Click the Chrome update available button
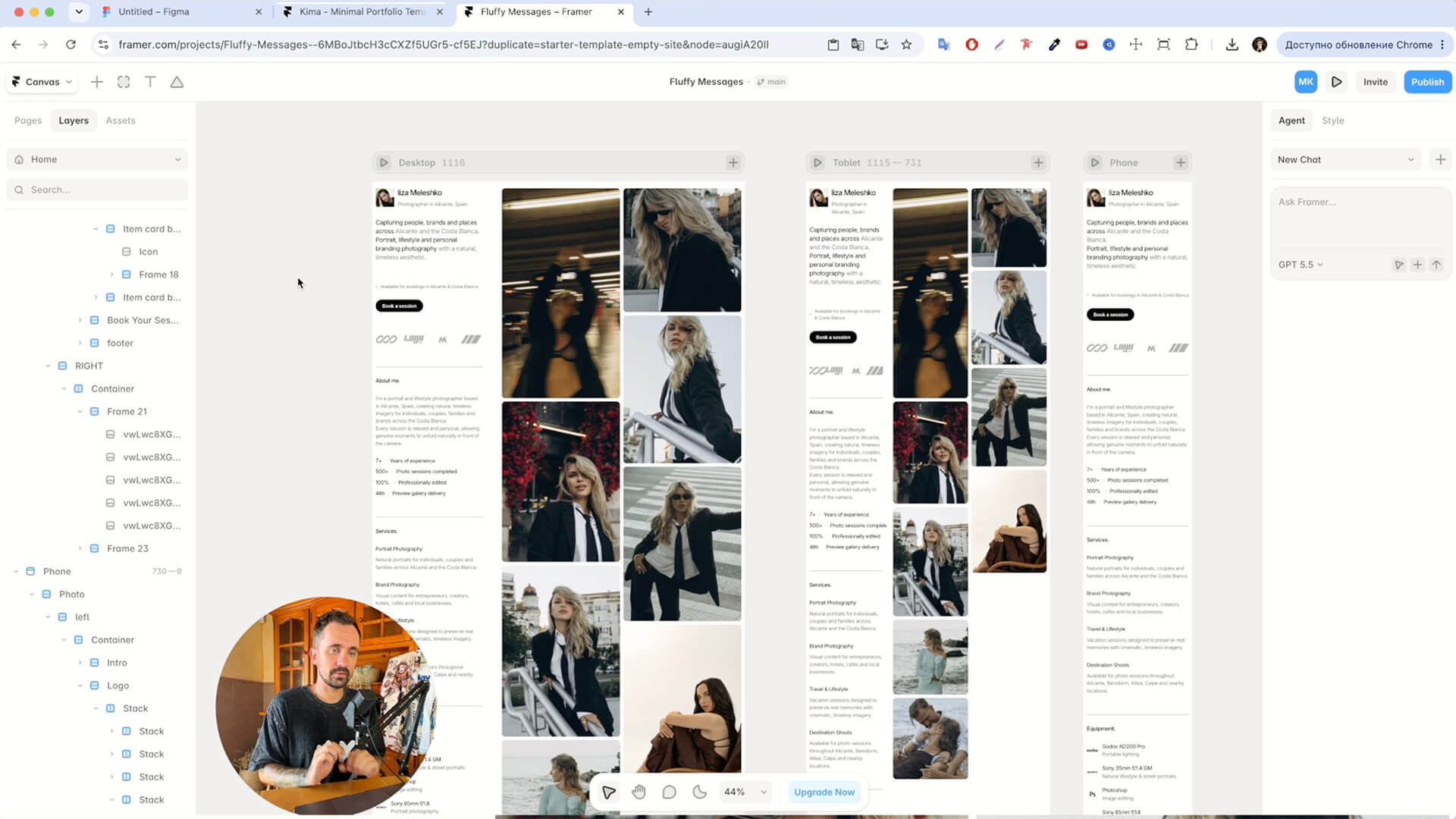The image size is (1456, 819). coord(1363,45)
